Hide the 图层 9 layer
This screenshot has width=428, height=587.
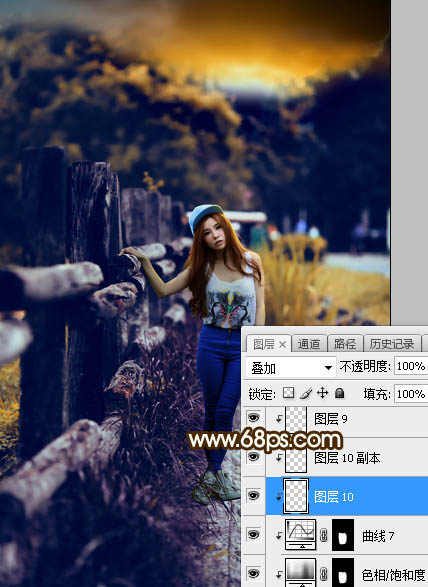coord(254,418)
